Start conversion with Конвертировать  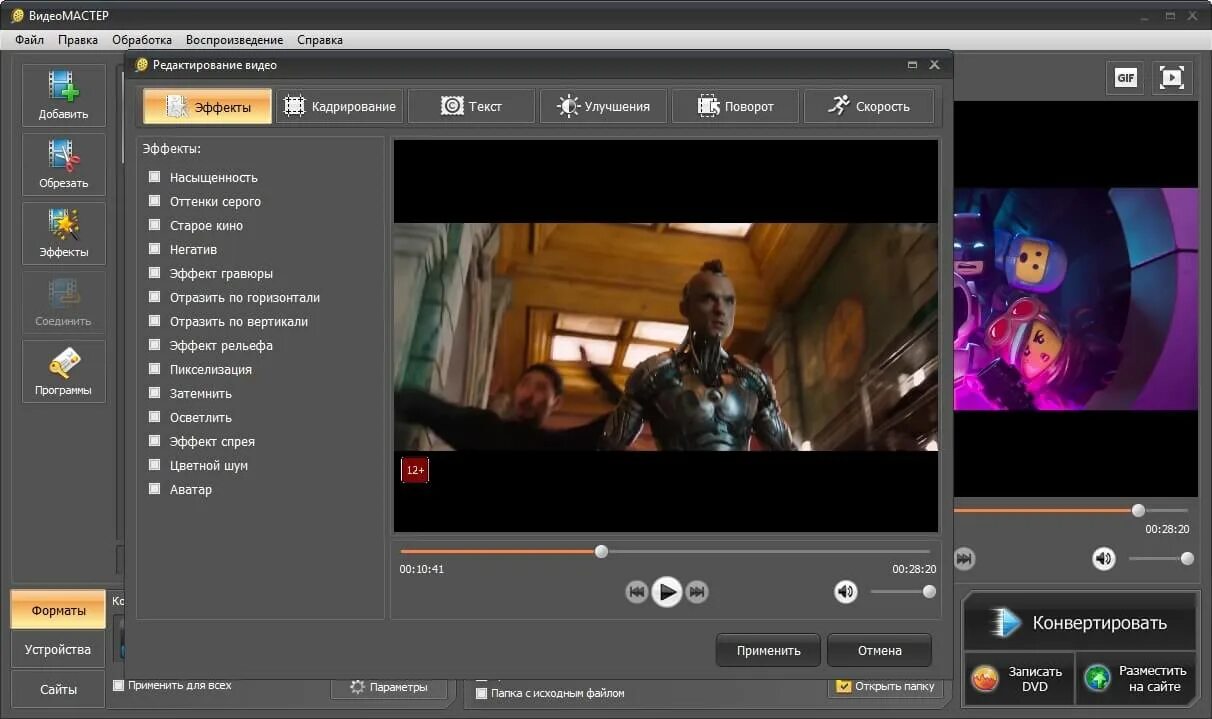pyautogui.click(x=1080, y=622)
